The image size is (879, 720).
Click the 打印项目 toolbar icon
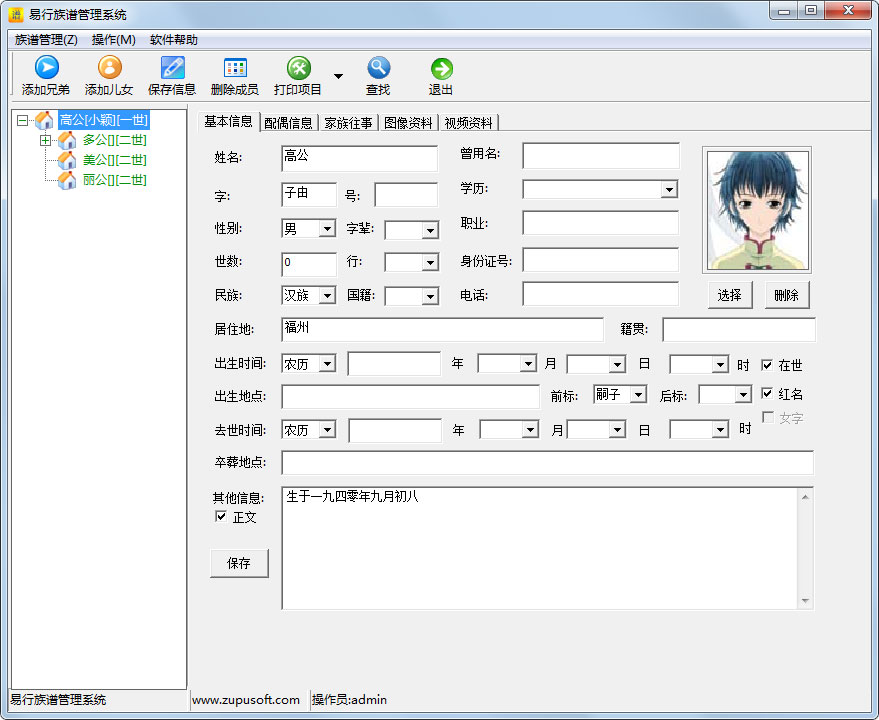[298, 68]
